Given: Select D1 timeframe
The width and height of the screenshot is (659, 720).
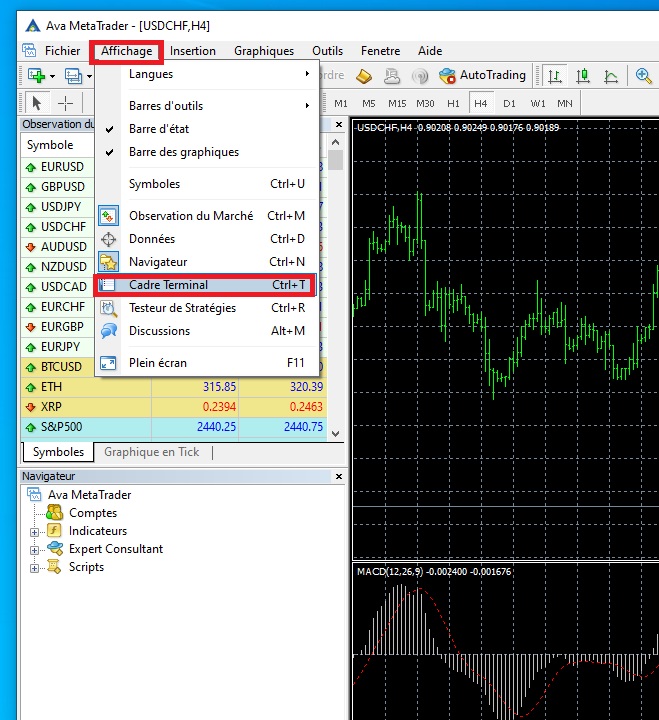Looking at the screenshot, I should click(509, 104).
